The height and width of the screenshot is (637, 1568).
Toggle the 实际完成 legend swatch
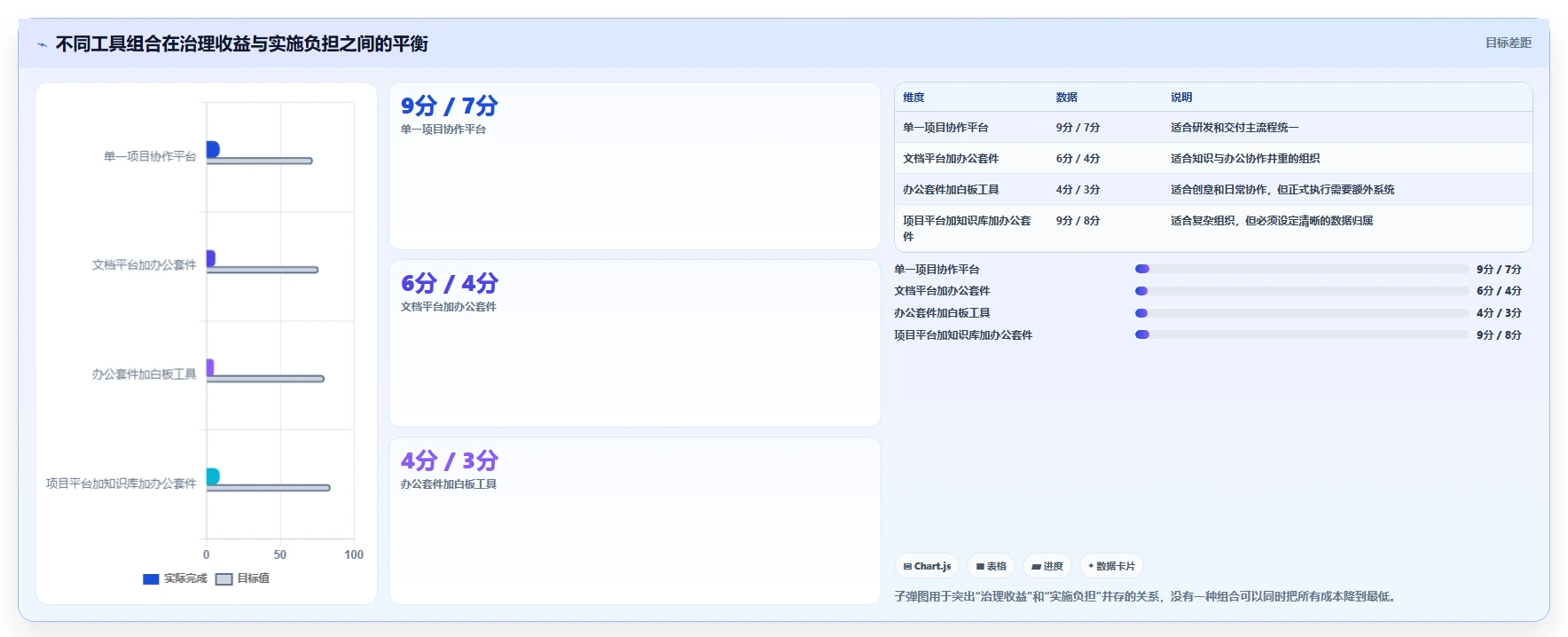pyautogui.click(x=151, y=578)
